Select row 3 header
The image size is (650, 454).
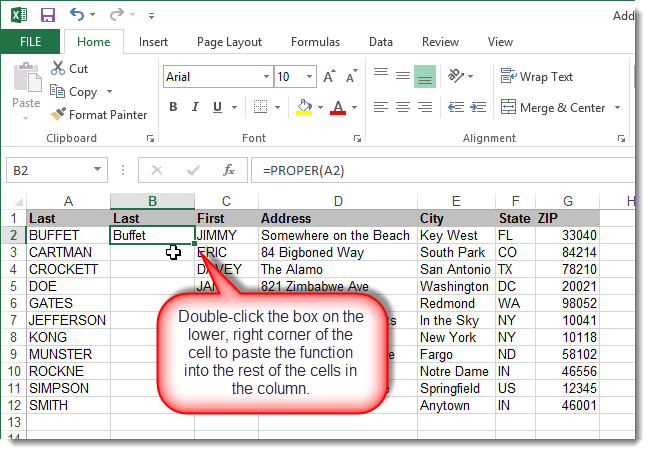pos(14,252)
